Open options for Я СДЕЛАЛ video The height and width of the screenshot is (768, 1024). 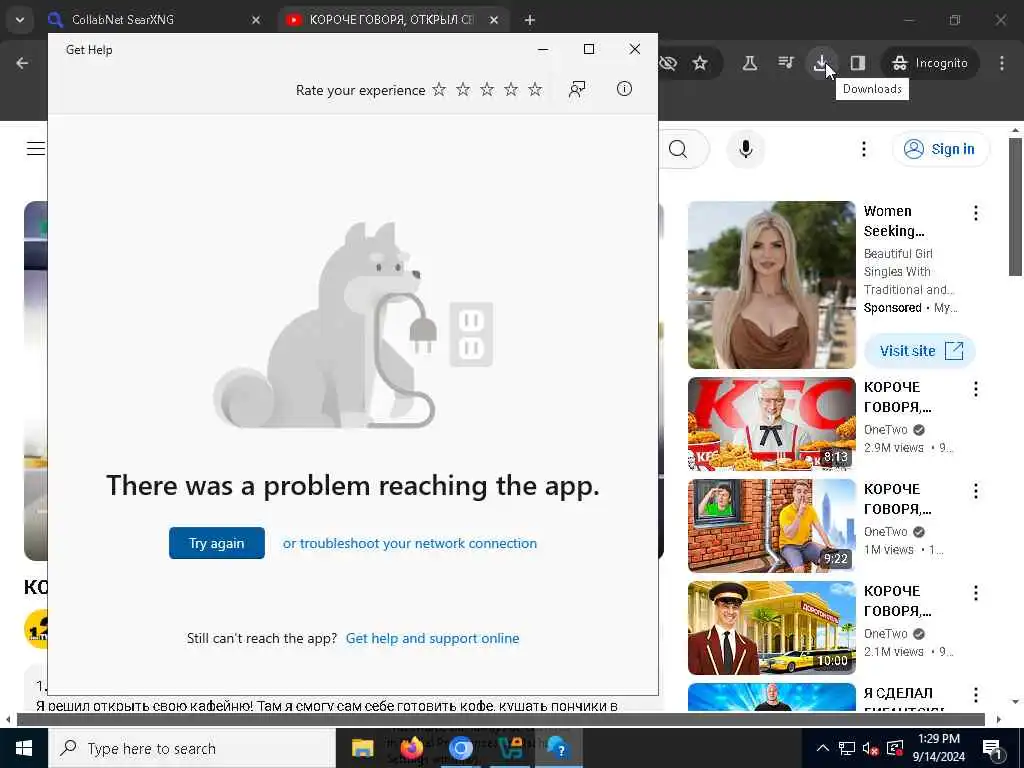click(976, 695)
